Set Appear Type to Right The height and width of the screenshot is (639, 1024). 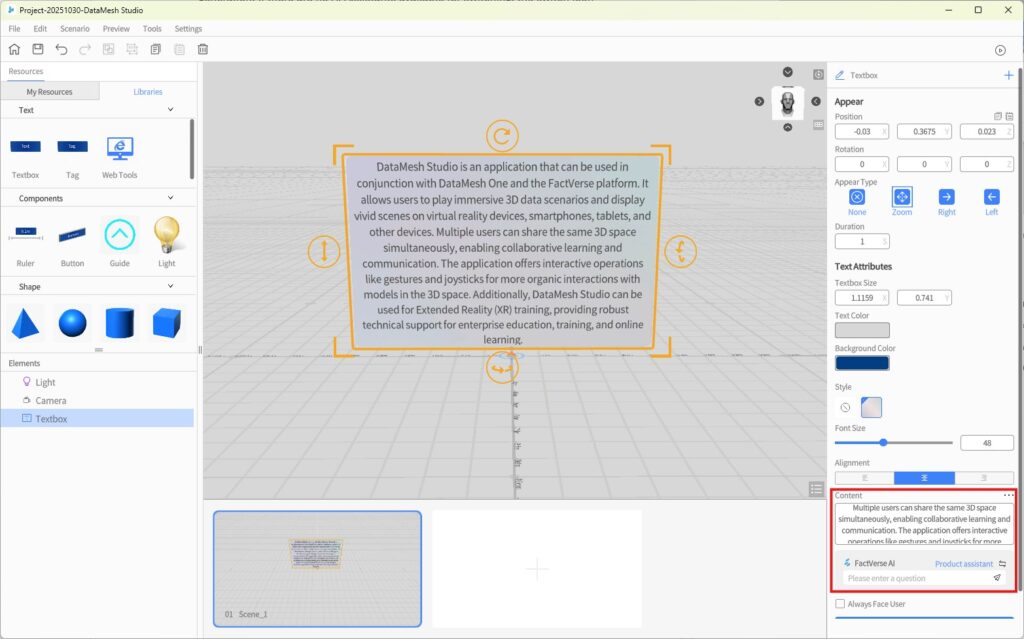point(946,197)
